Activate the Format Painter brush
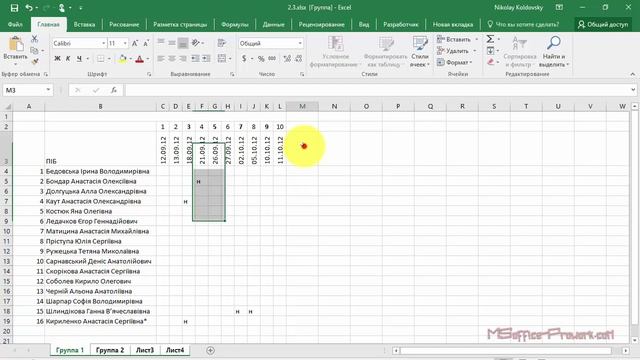The height and width of the screenshot is (360, 640). click(35, 62)
